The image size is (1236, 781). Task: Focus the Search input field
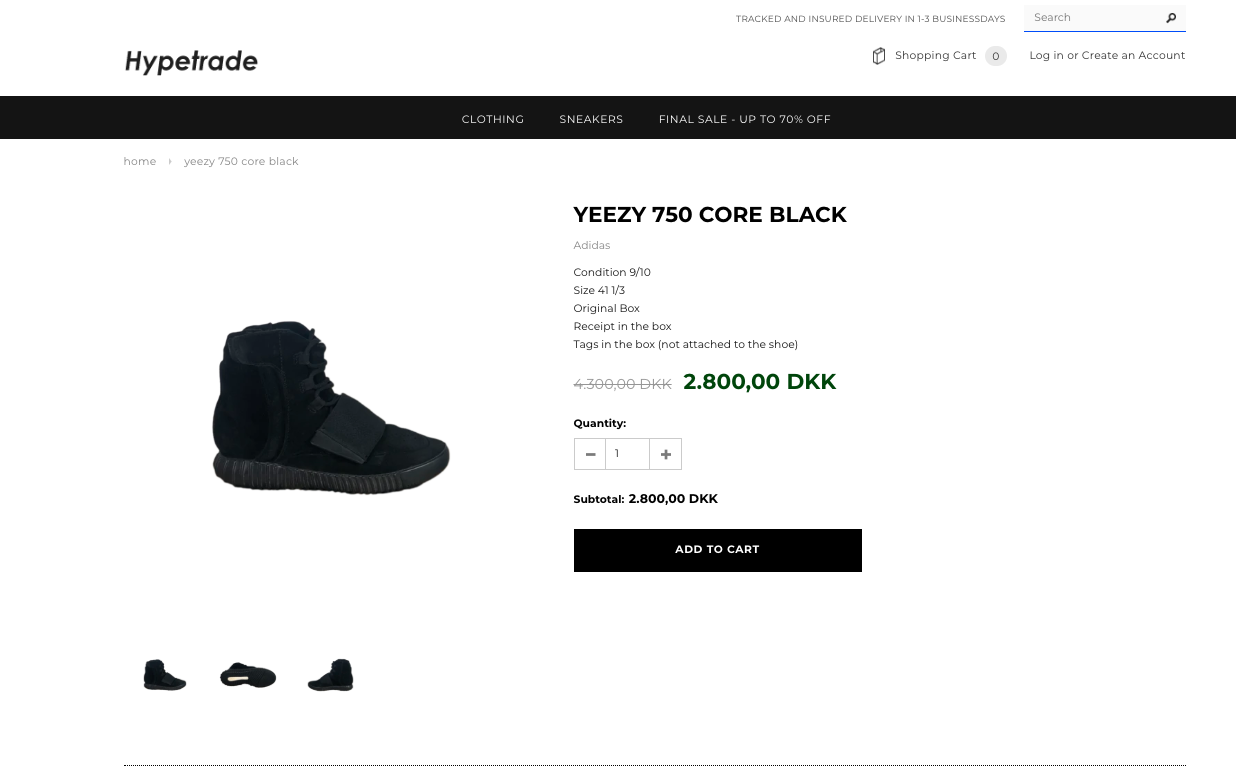[x=1093, y=18]
